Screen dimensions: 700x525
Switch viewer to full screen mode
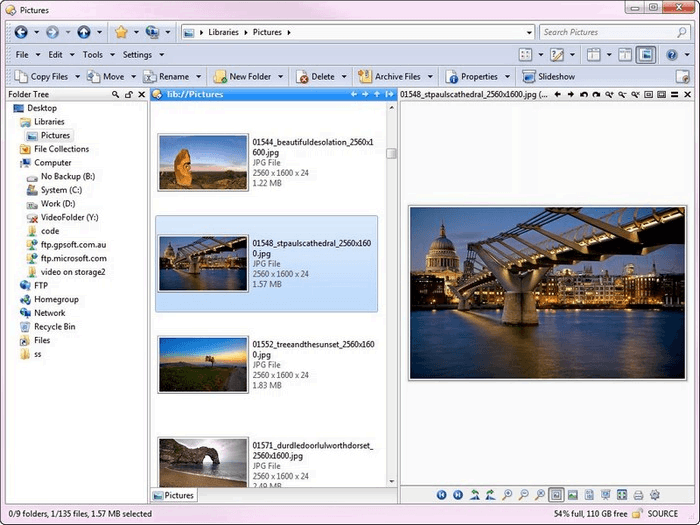pyautogui.click(x=622, y=495)
